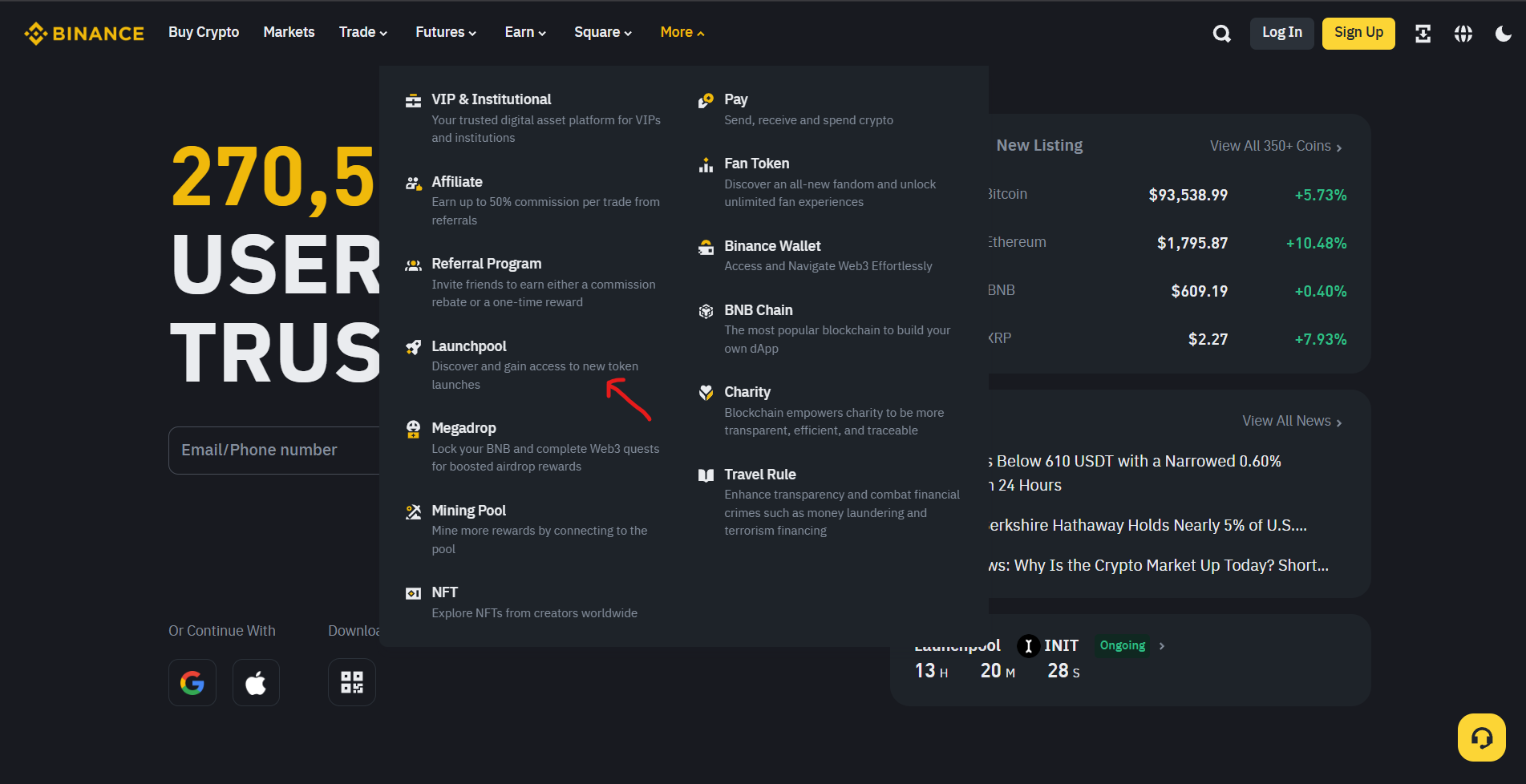
Task: Open Binance Wallet menu entry
Action: (772, 246)
